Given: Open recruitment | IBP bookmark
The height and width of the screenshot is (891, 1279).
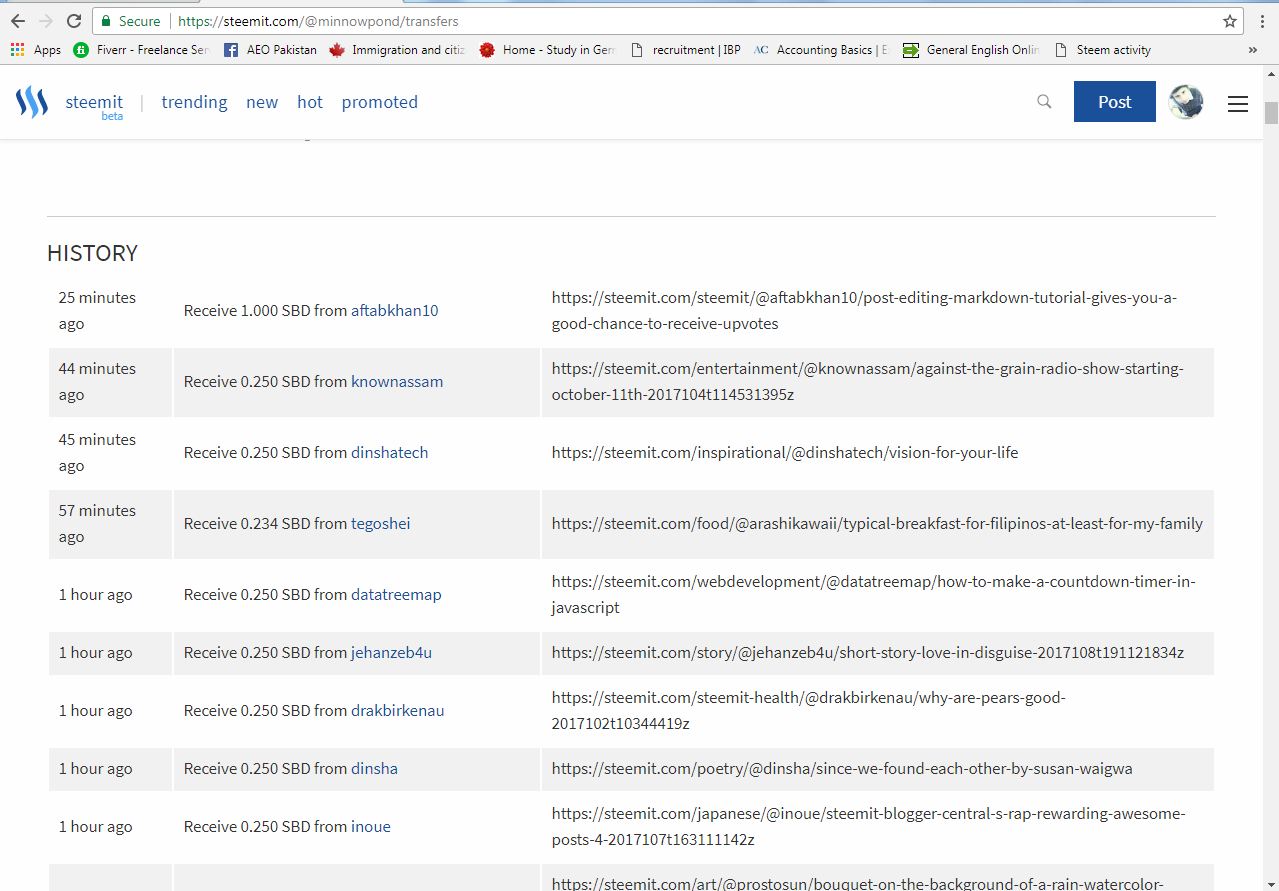Looking at the screenshot, I should (686, 50).
